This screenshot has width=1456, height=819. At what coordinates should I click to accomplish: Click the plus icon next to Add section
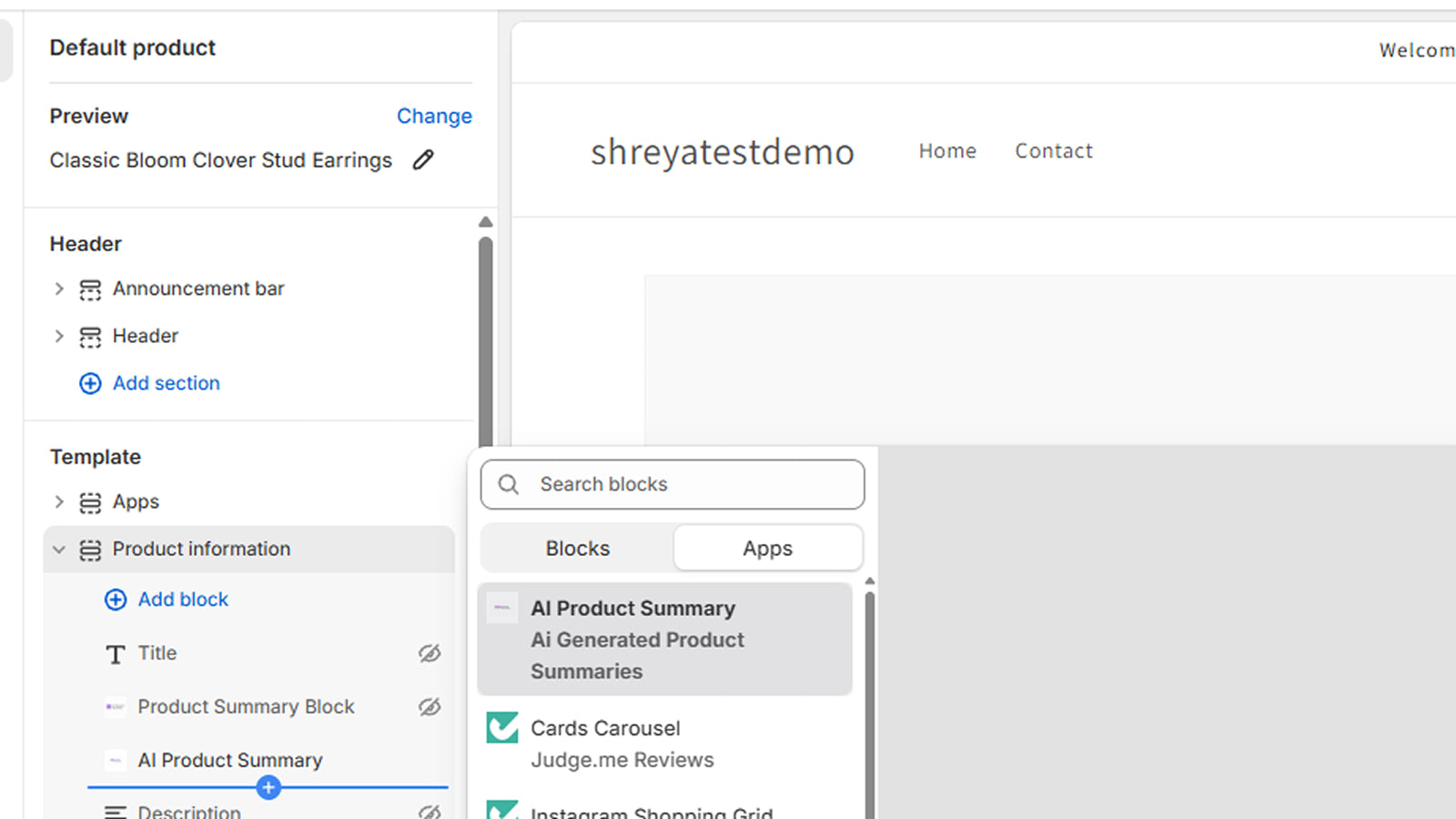click(x=90, y=383)
